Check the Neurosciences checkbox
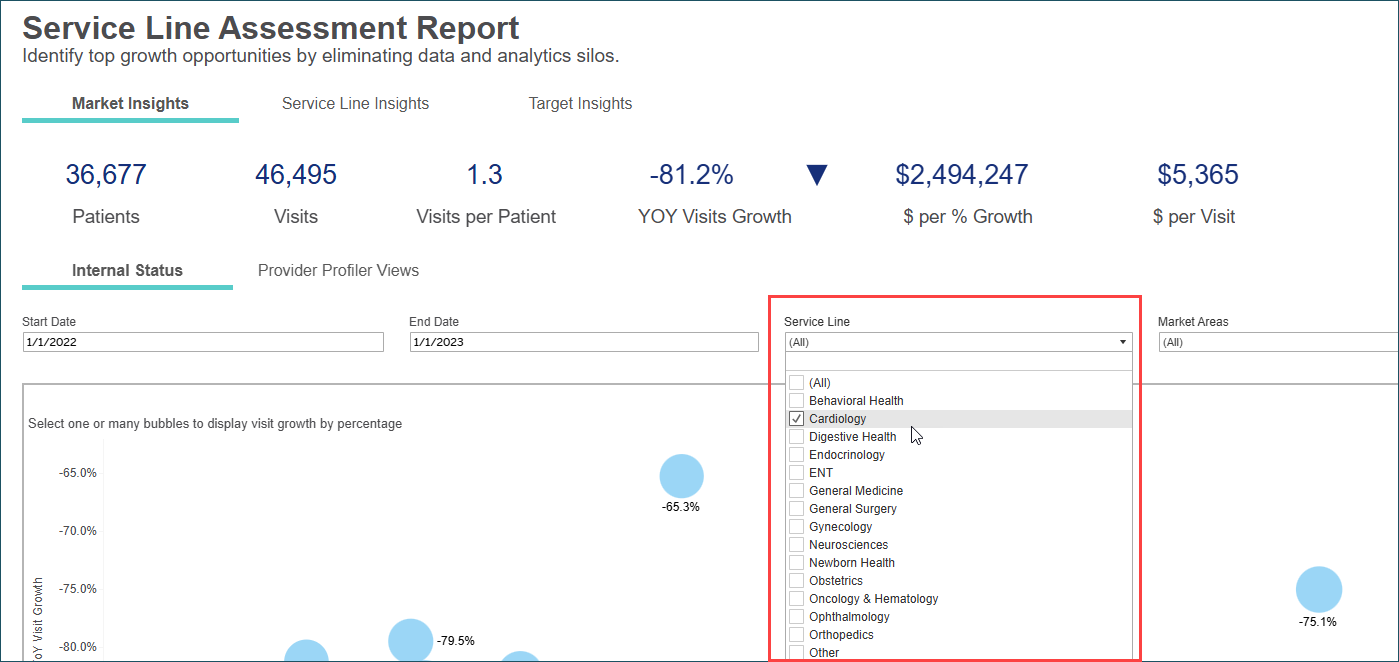The height and width of the screenshot is (662, 1399). coord(797,545)
